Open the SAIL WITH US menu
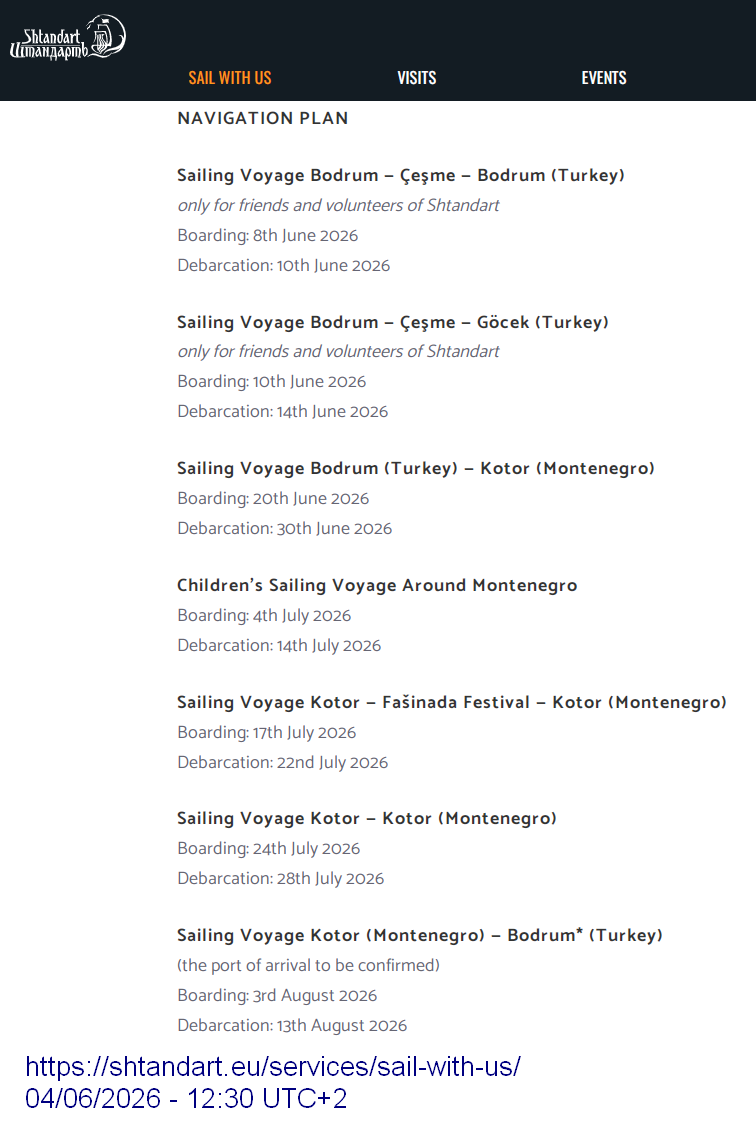 [x=229, y=78]
